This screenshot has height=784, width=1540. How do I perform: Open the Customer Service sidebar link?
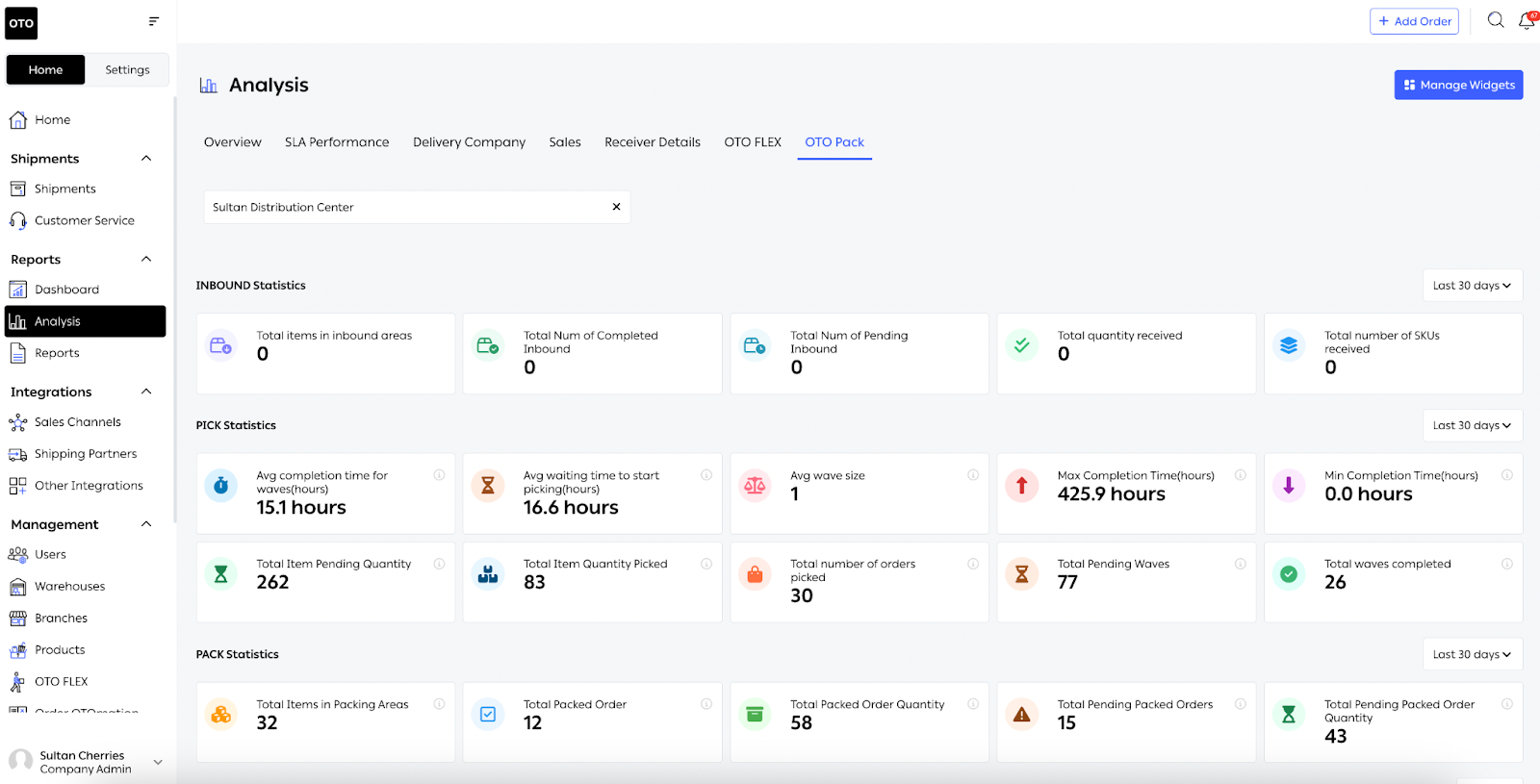point(86,220)
